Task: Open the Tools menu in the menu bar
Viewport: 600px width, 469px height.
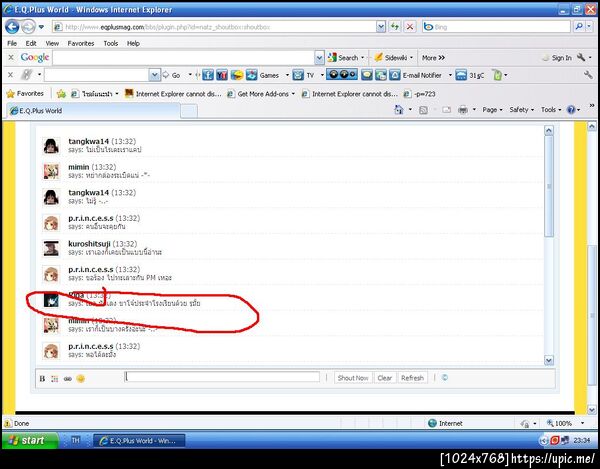Action: click(x=111, y=44)
